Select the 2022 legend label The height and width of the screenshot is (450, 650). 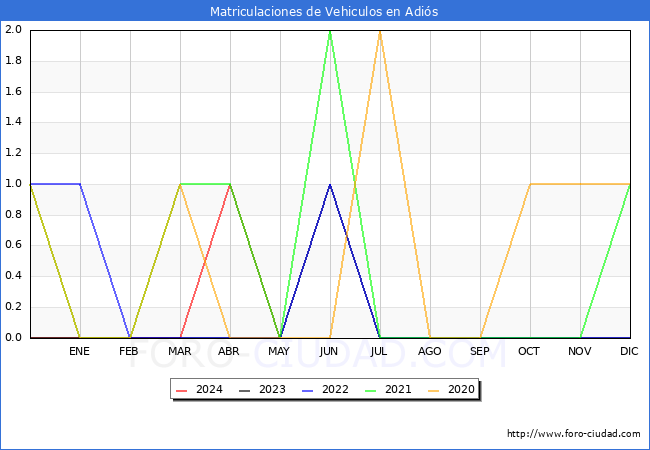pos(335,390)
